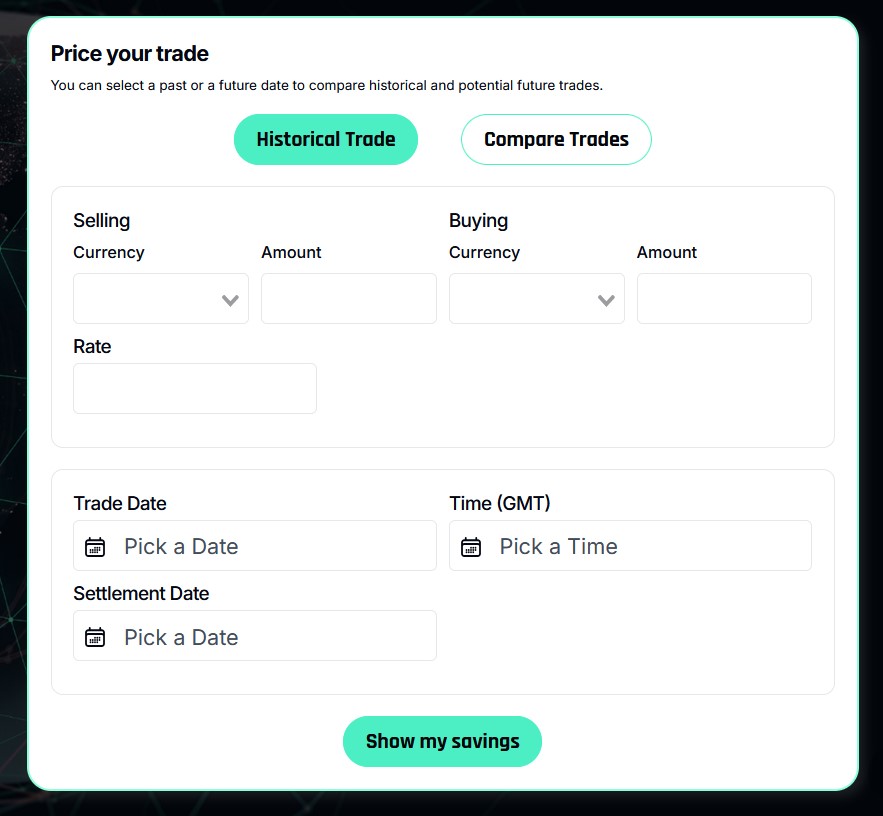
Task: Click the calendar icon in Time (GMT) field
Action: 471,547
